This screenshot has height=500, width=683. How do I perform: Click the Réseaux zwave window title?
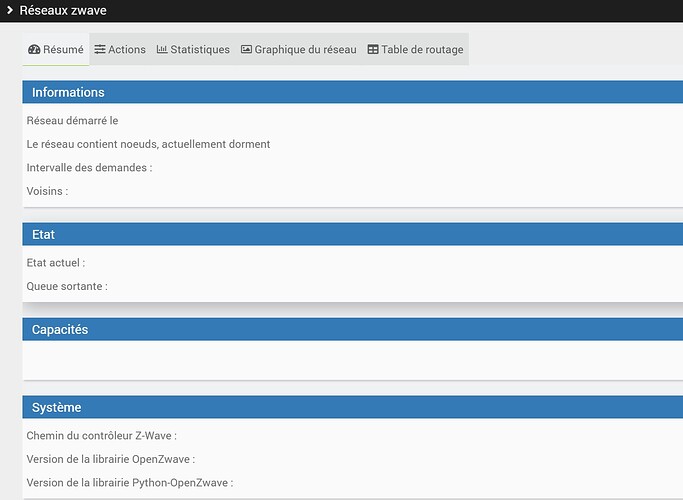[x=63, y=10]
